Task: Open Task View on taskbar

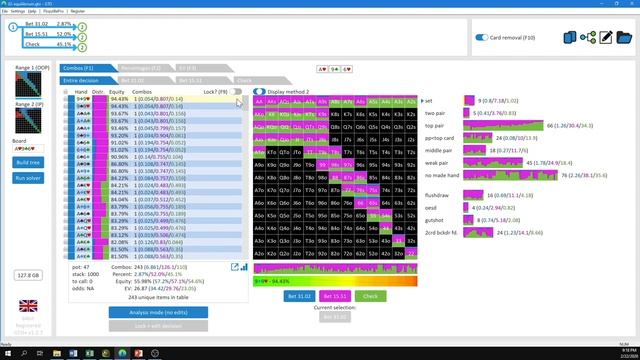Action: pos(40,353)
